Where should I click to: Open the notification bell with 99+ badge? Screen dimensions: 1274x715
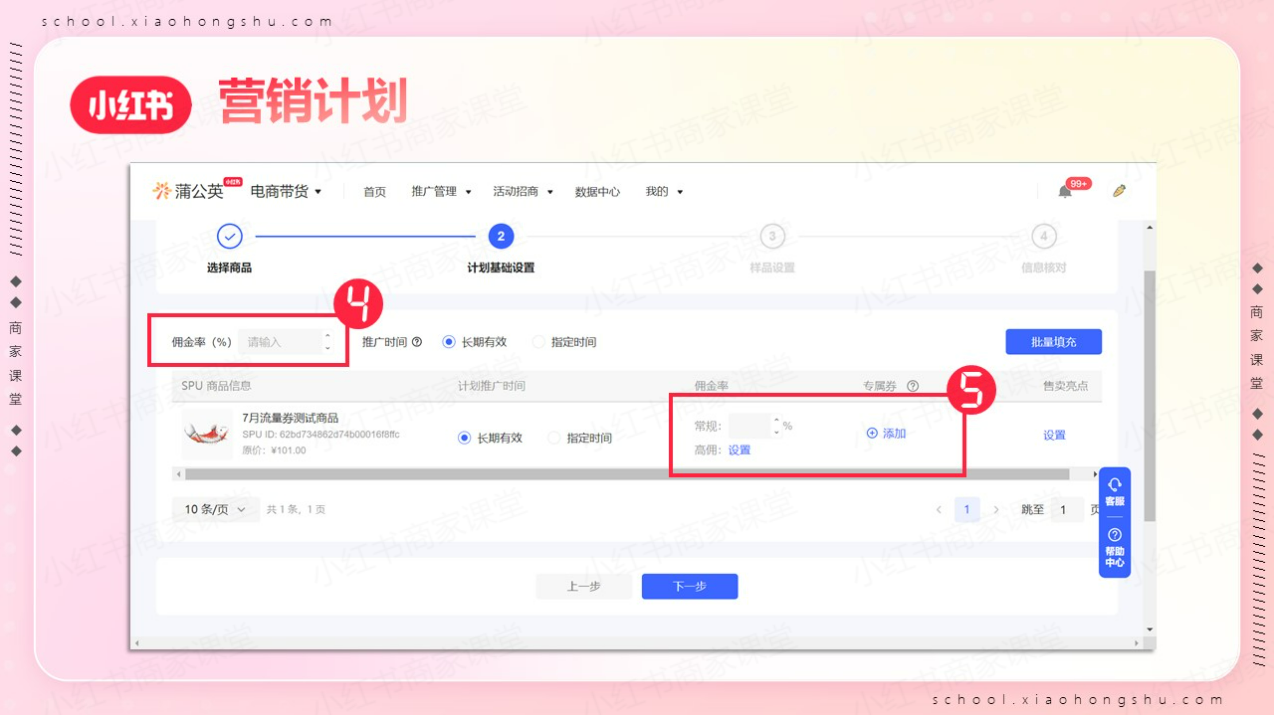1066,191
